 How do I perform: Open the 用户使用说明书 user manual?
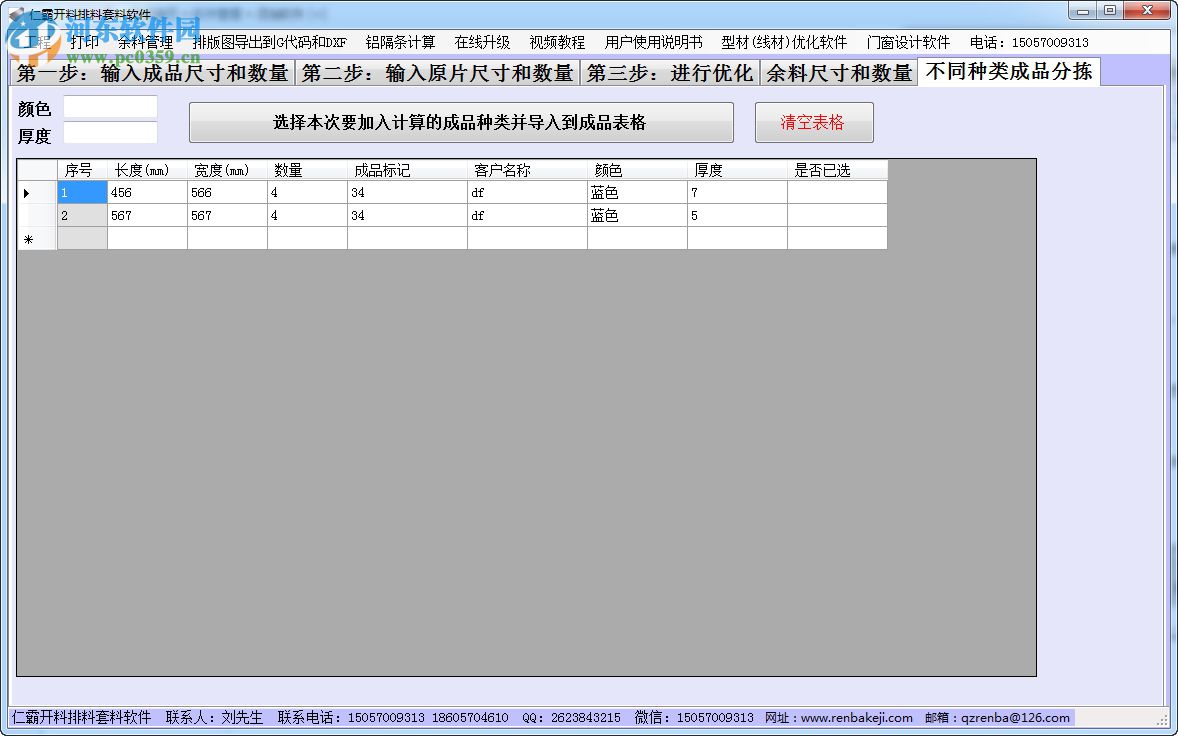click(x=651, y=42)
